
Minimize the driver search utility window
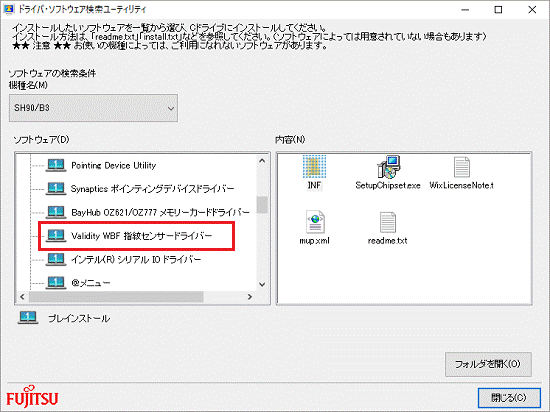click(x=465, y=10)
